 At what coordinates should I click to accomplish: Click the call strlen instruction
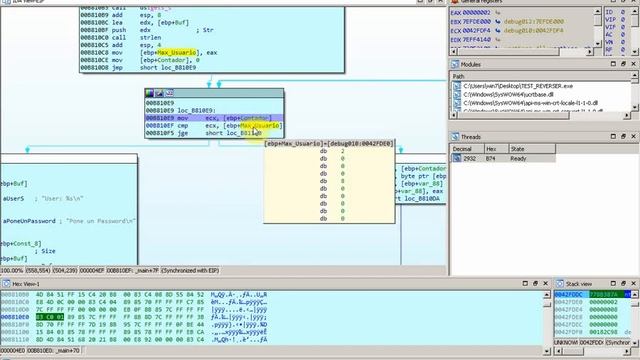121,38
